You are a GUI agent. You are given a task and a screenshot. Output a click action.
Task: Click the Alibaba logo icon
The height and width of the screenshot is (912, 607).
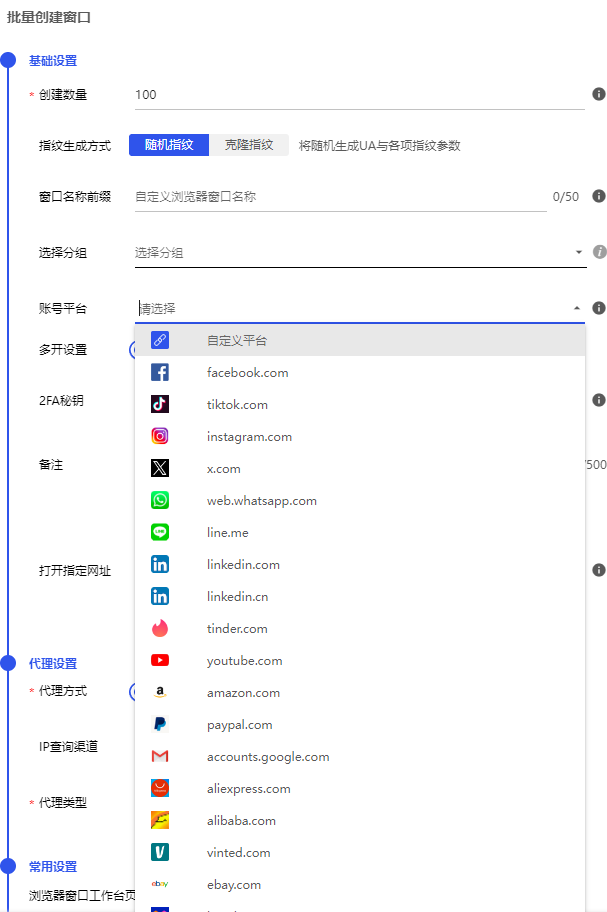(x=160, y=820)
